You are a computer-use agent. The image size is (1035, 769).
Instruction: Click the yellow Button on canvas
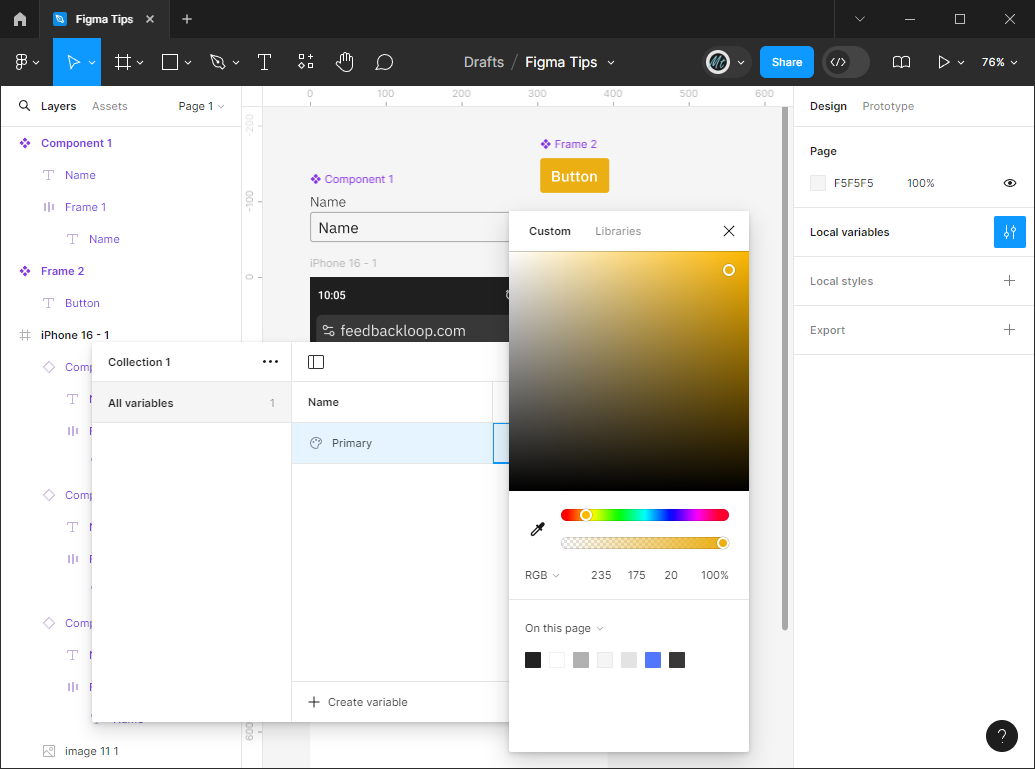tap(574, 176)
